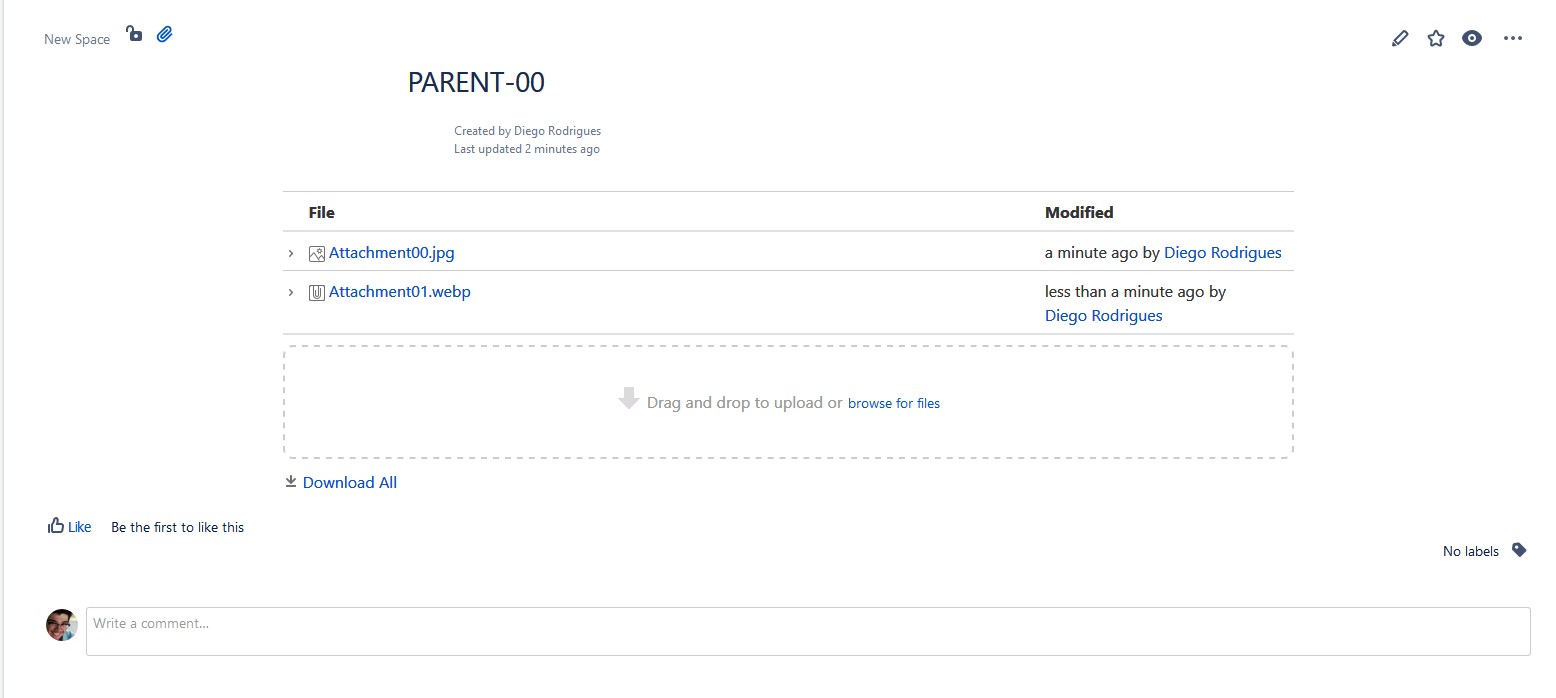Edit the page with the pencil icon
Screen dimensions: 1556x698
click(1399, 37)
